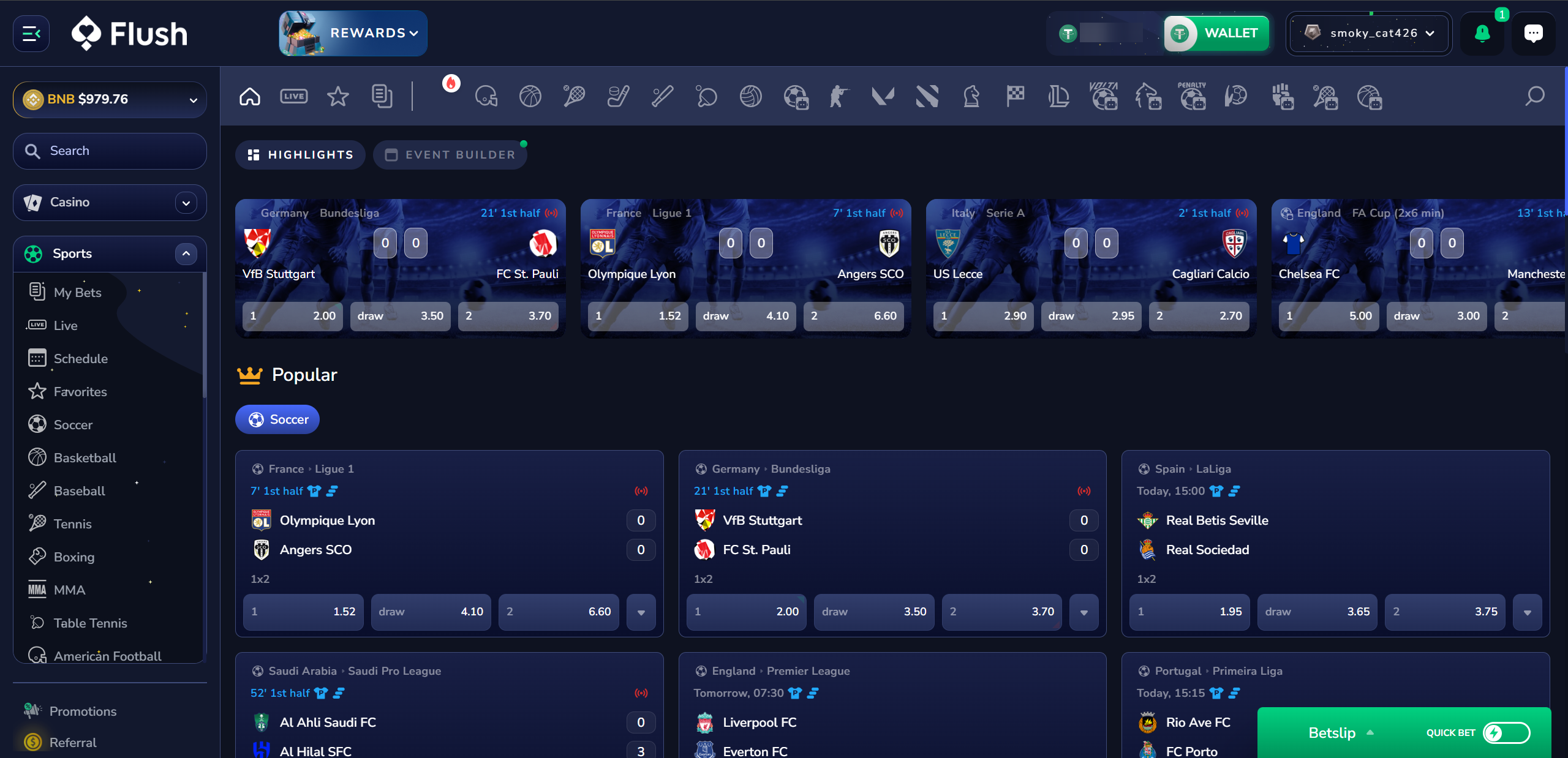Pick draw 2.95 on US Lecce highlight card

pos(1091,316)
